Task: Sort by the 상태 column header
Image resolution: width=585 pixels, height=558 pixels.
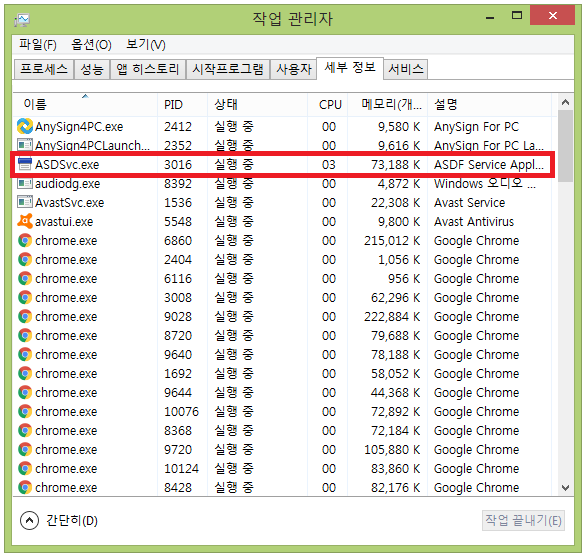Action: (257, 104)
